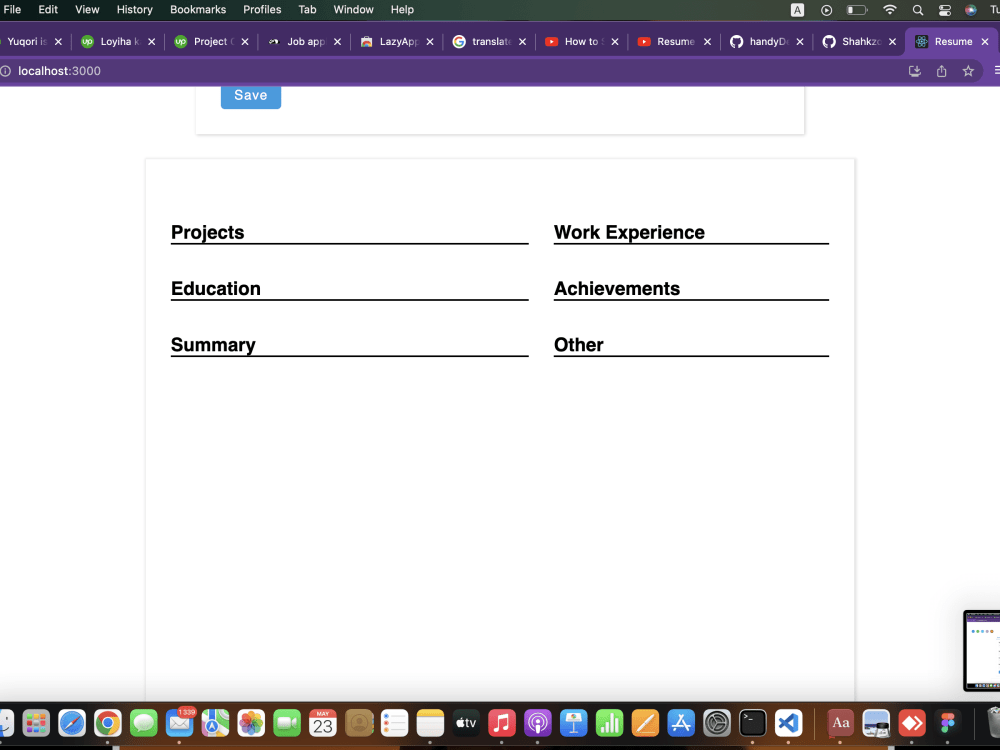Open Messages with the unread badge
The width and height of the screenshot is (1000, 750).
point(179,722)
